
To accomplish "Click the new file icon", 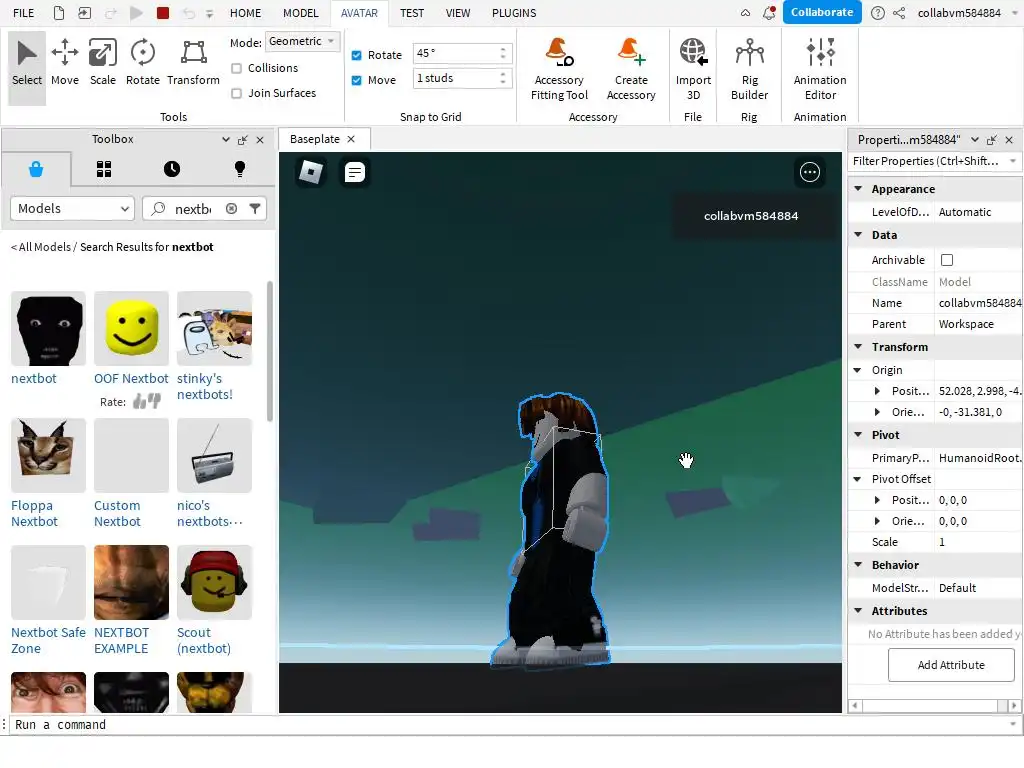I will [59, 13].
